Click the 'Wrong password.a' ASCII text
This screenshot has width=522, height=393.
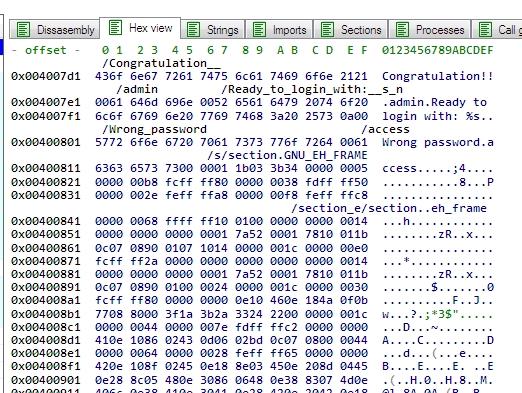pyautogui.click(x=438, y=142)
